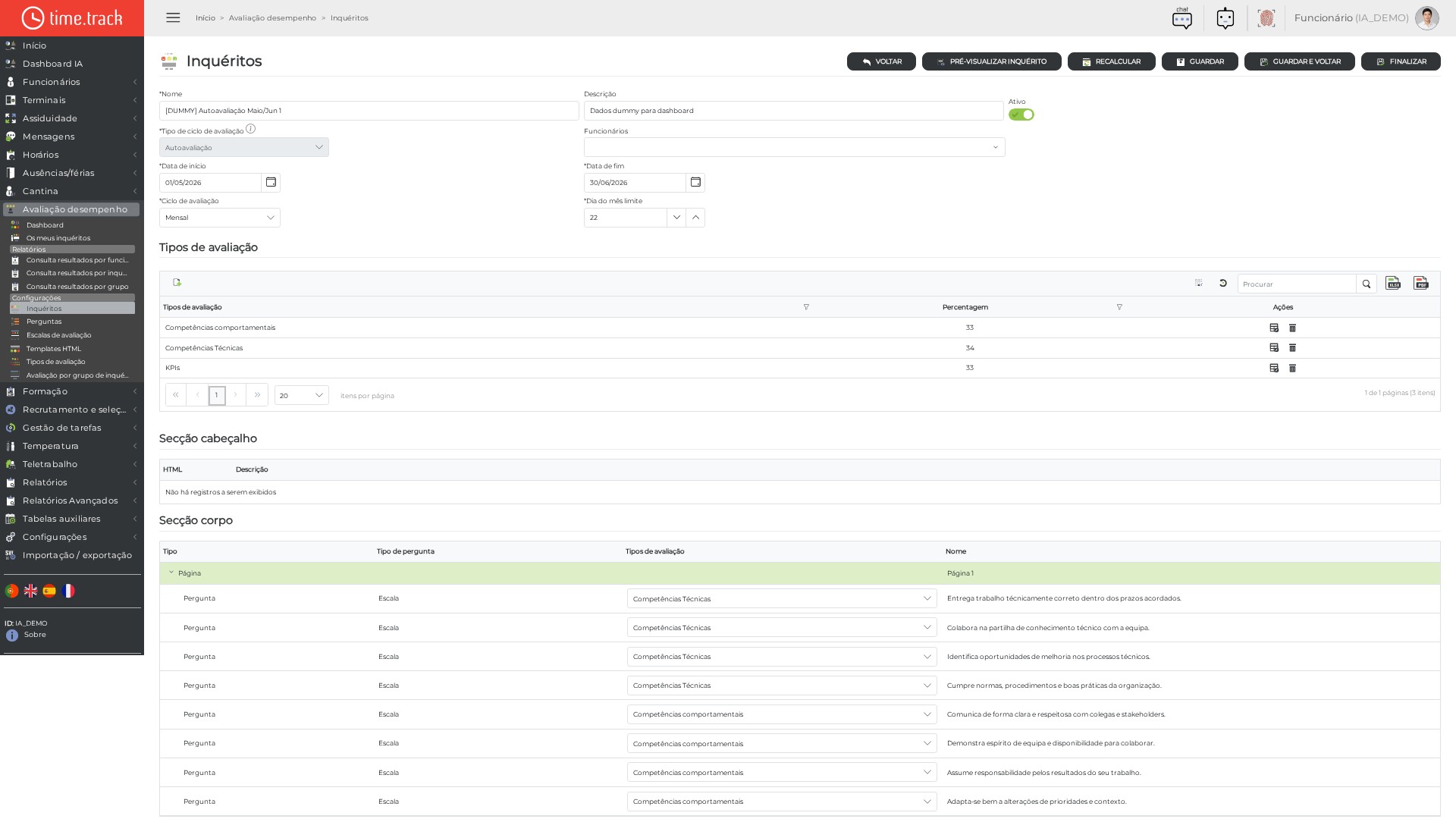The width and height of the screenshot is (1456, 819).
Task: Open the Data de fim calendar picker
Action: pos(695,183)
